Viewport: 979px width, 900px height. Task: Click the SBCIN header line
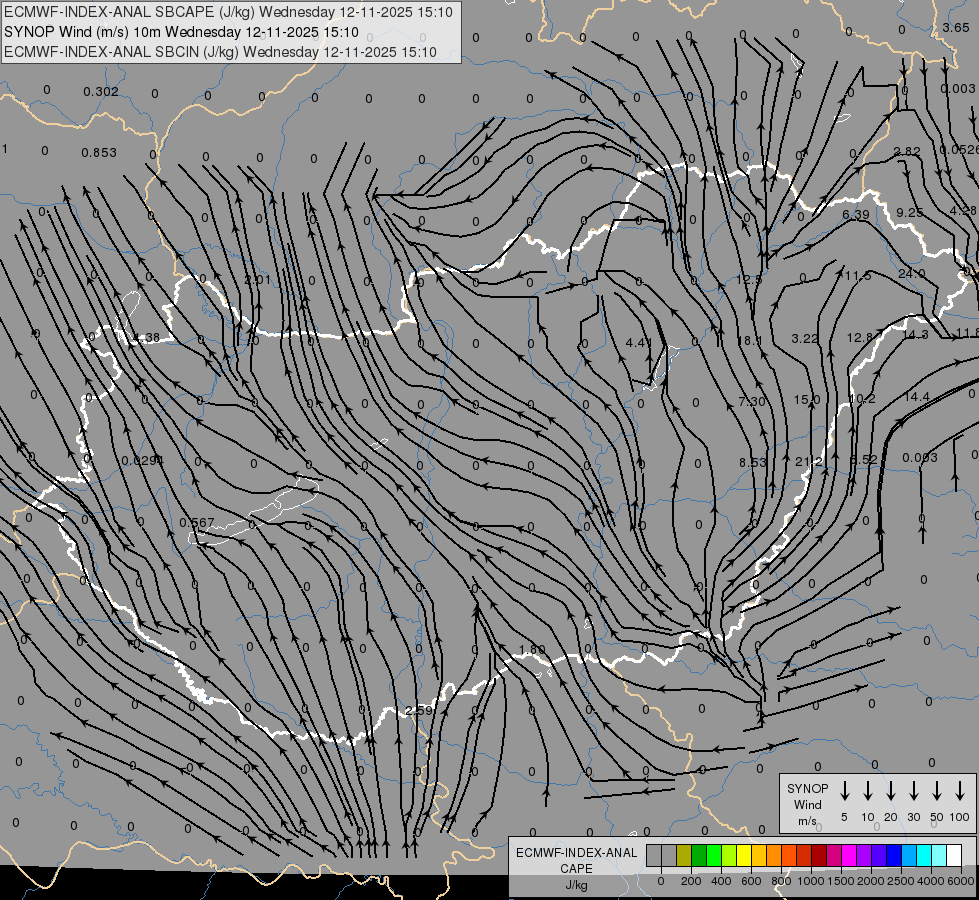click(220, 52)
